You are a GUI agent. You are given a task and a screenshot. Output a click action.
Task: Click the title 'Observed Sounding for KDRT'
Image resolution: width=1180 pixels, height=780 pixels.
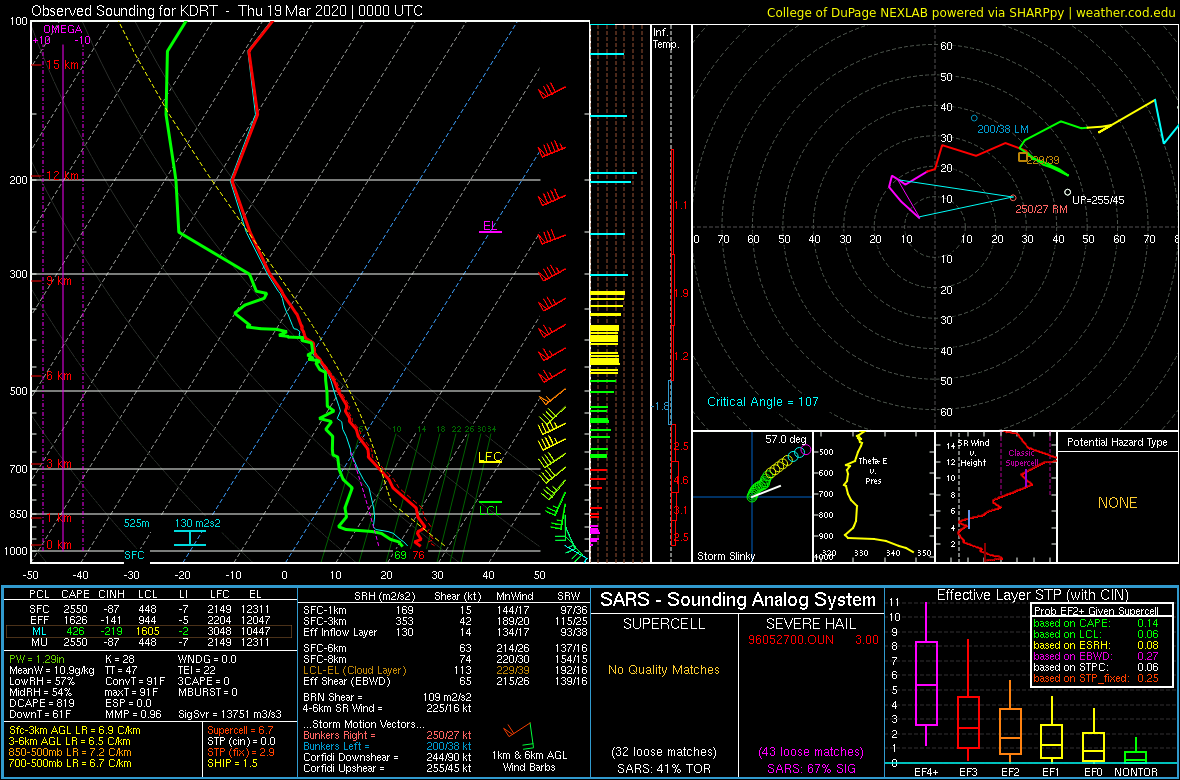127,11
